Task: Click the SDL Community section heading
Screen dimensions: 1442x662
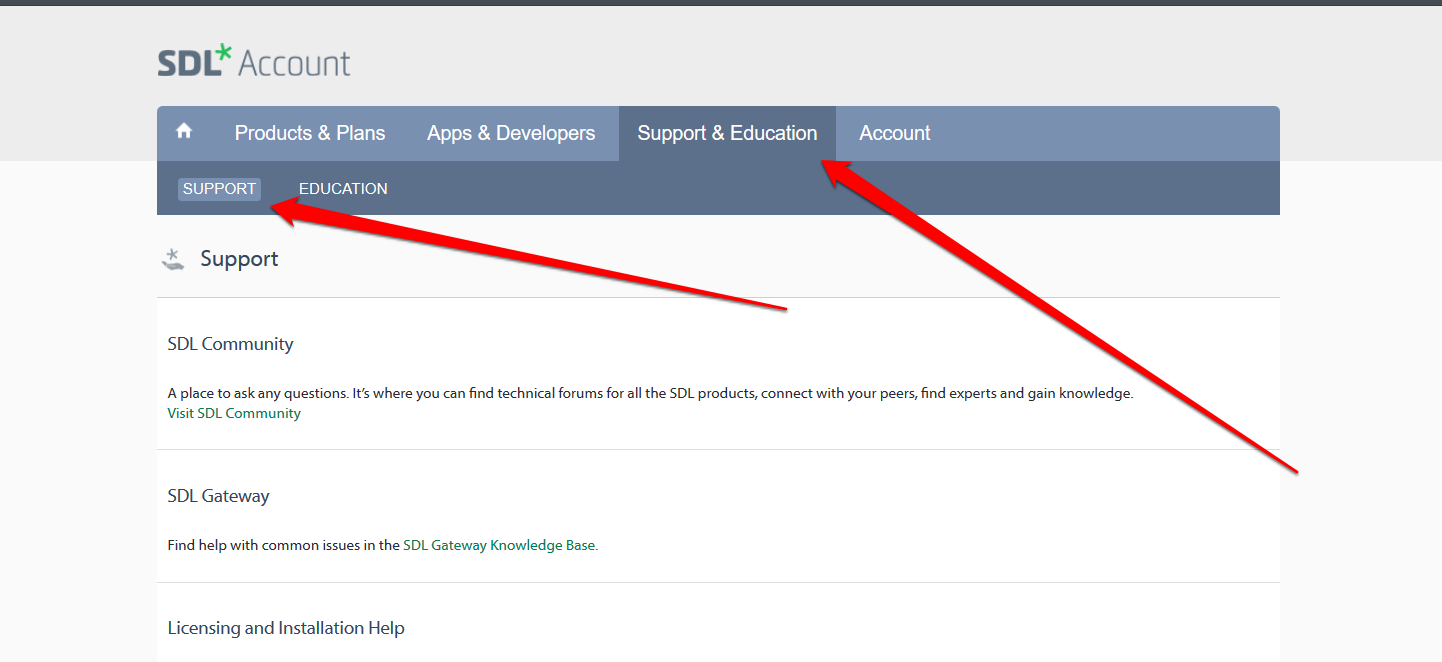Action: pyautogui.click(x=230, y=344)
